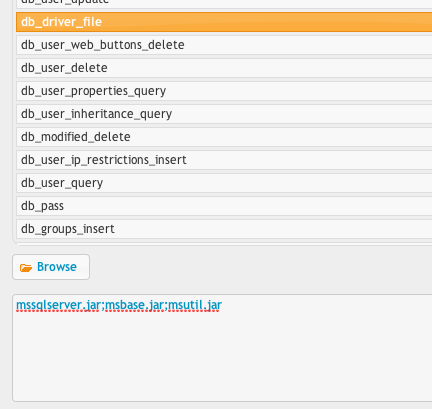Image resolution: width=432 pixels, height=409 pixels.
Task: Click the msutil.jar text at value end
Action: tap(195, 305)
